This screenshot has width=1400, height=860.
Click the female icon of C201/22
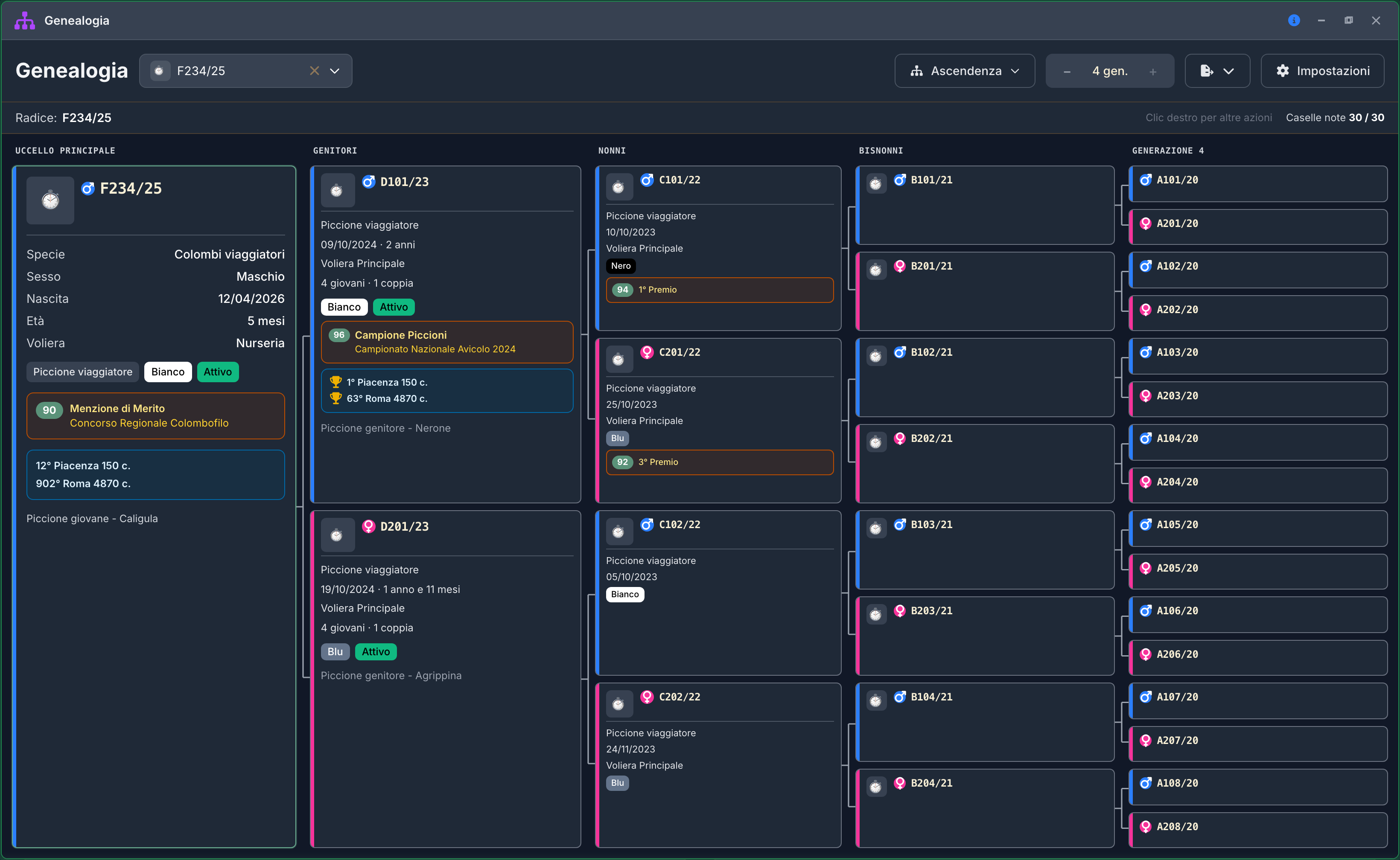647,352
